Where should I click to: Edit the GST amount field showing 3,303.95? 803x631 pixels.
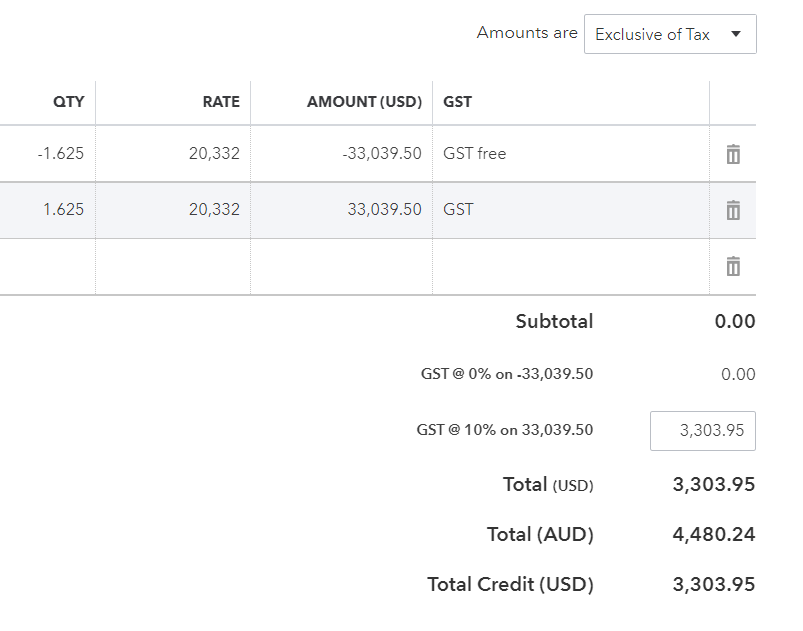click(x=703, y=430)
